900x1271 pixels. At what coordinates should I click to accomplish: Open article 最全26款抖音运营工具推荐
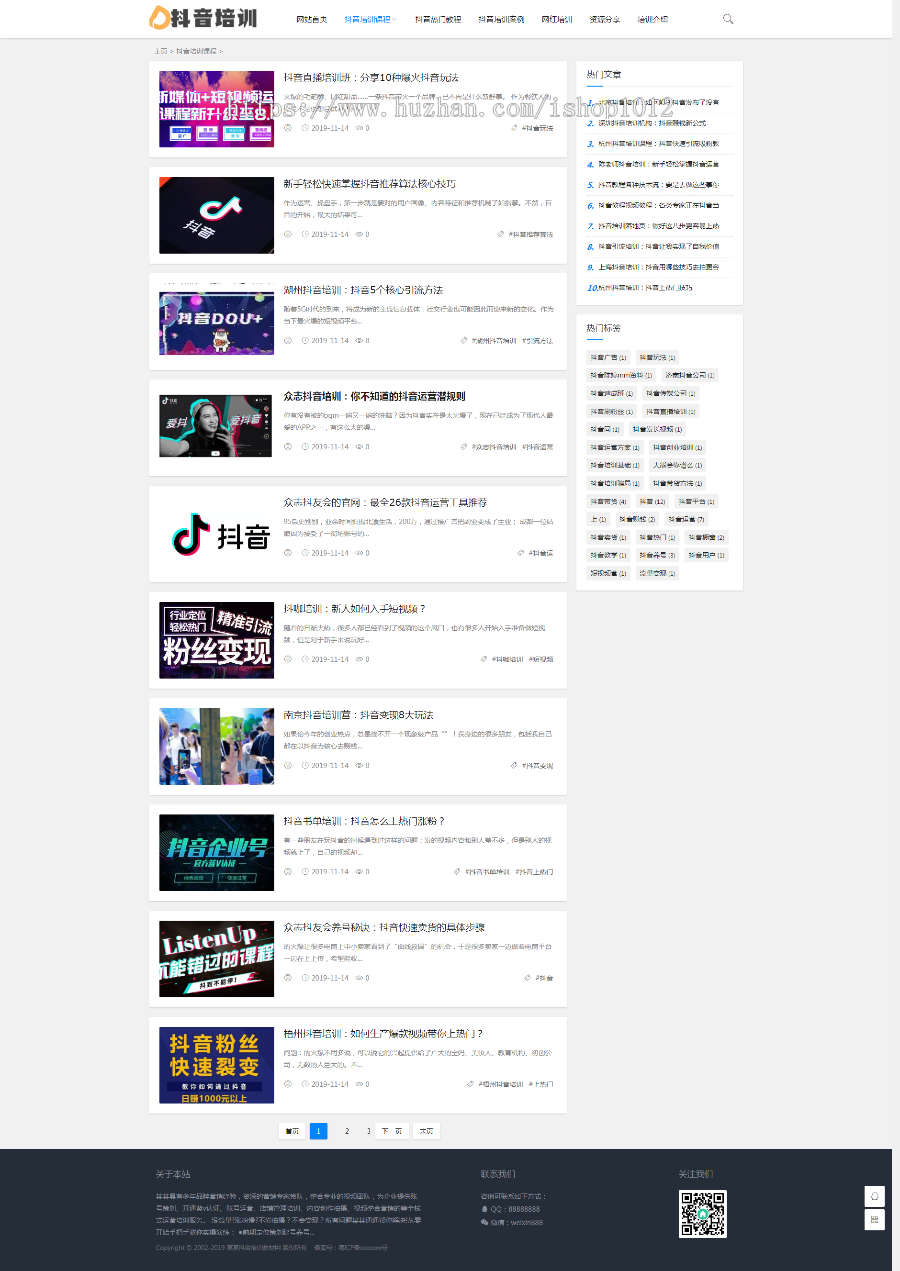click(x=385, y=502)
